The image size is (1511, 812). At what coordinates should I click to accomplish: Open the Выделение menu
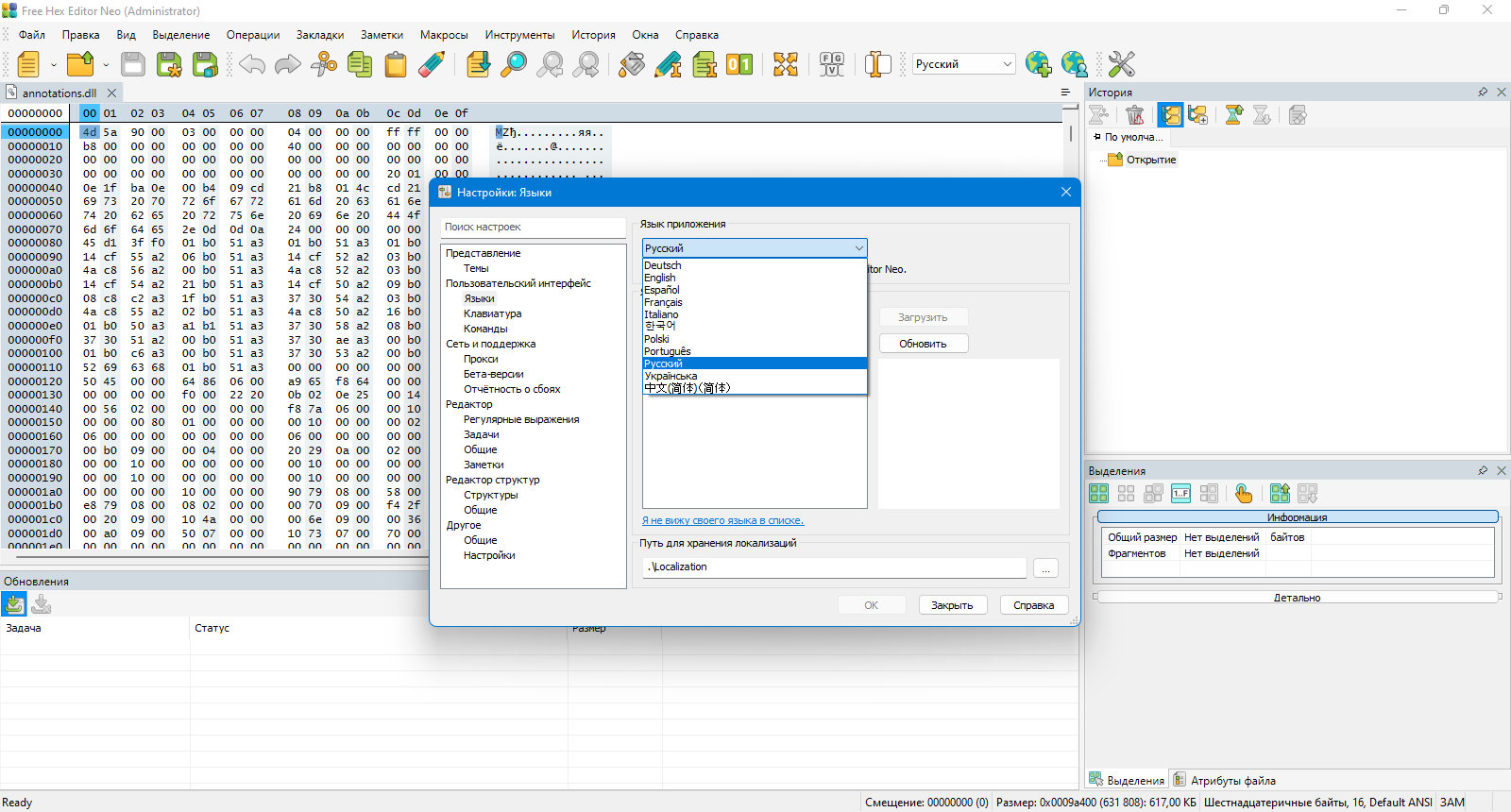pos(181,35)
